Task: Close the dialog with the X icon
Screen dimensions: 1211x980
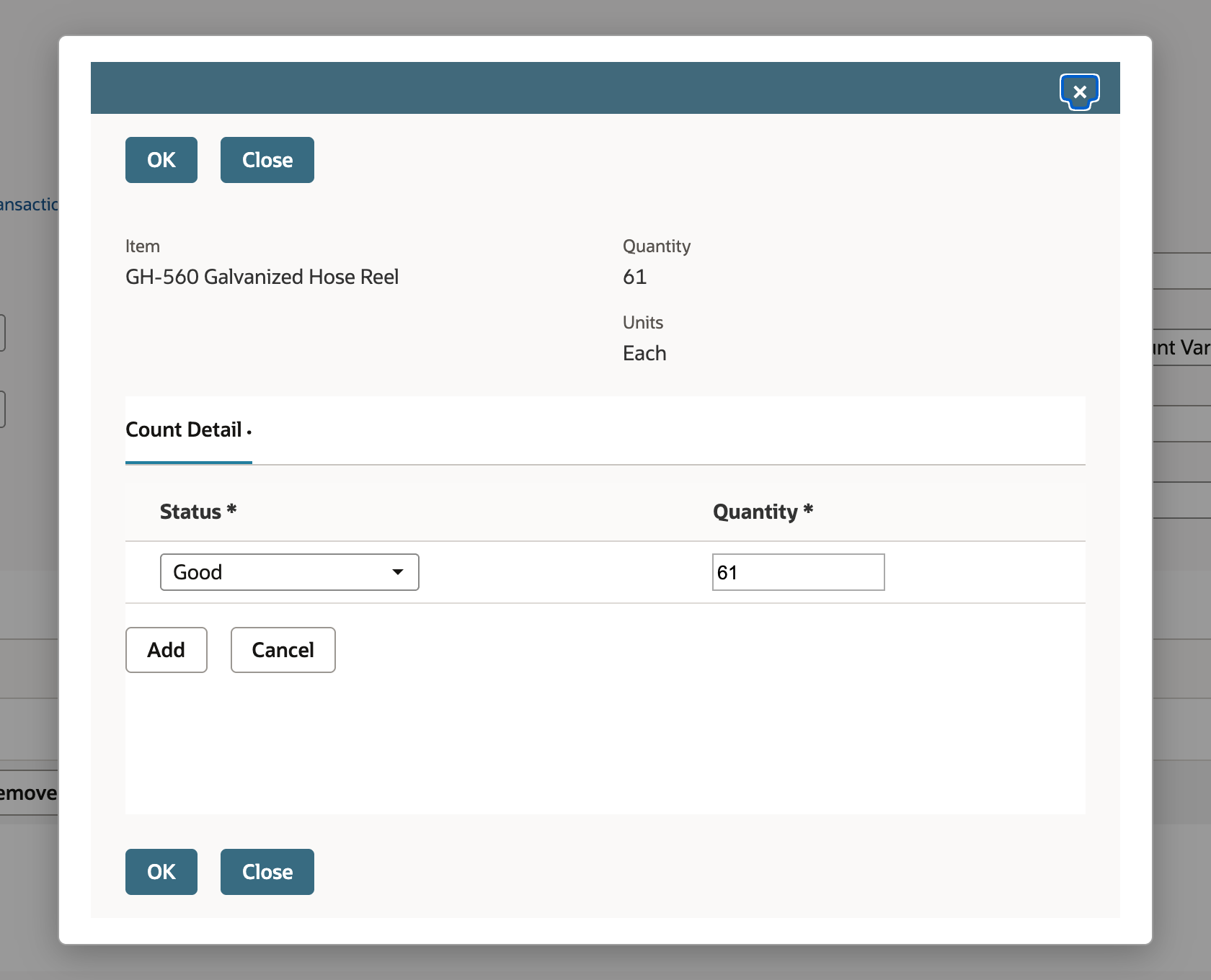Action: (x=1079, y=92)
